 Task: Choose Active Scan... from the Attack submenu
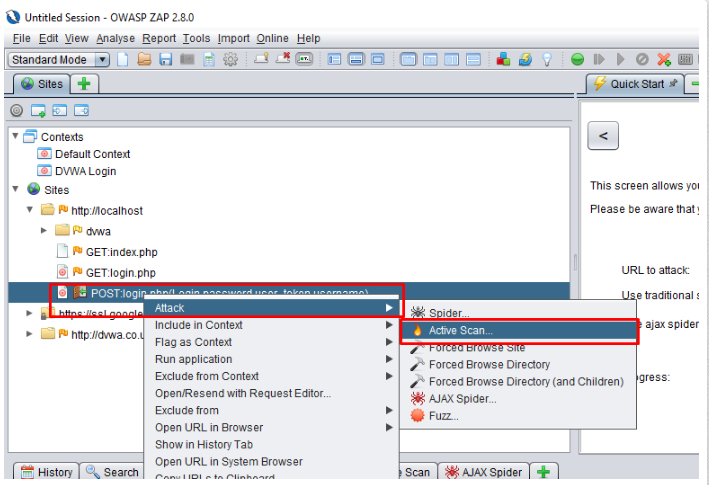pos(519,330)
